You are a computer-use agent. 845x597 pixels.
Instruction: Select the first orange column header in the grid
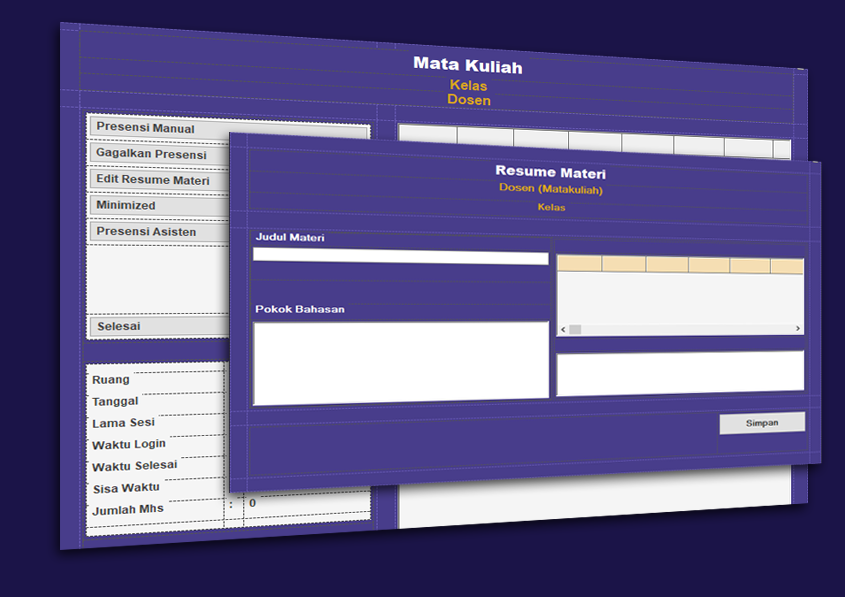(x=579, y=264)
